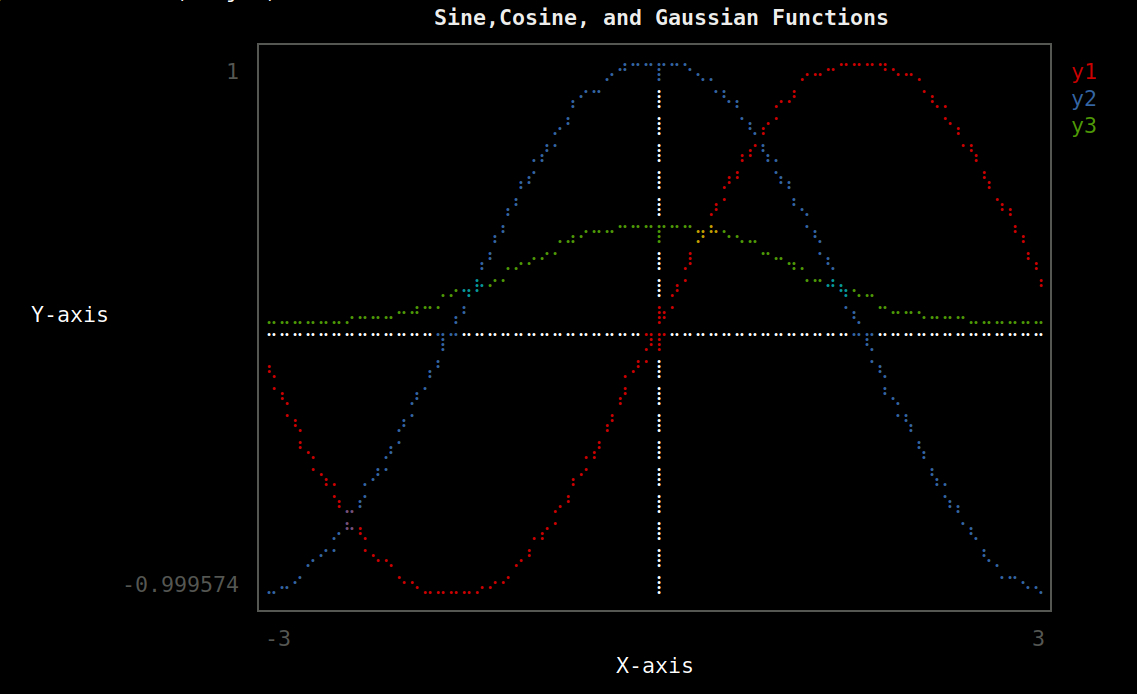Click the -3 x-axis tick label
This screenshot has height=694, width=1137.
pos(278,638)
